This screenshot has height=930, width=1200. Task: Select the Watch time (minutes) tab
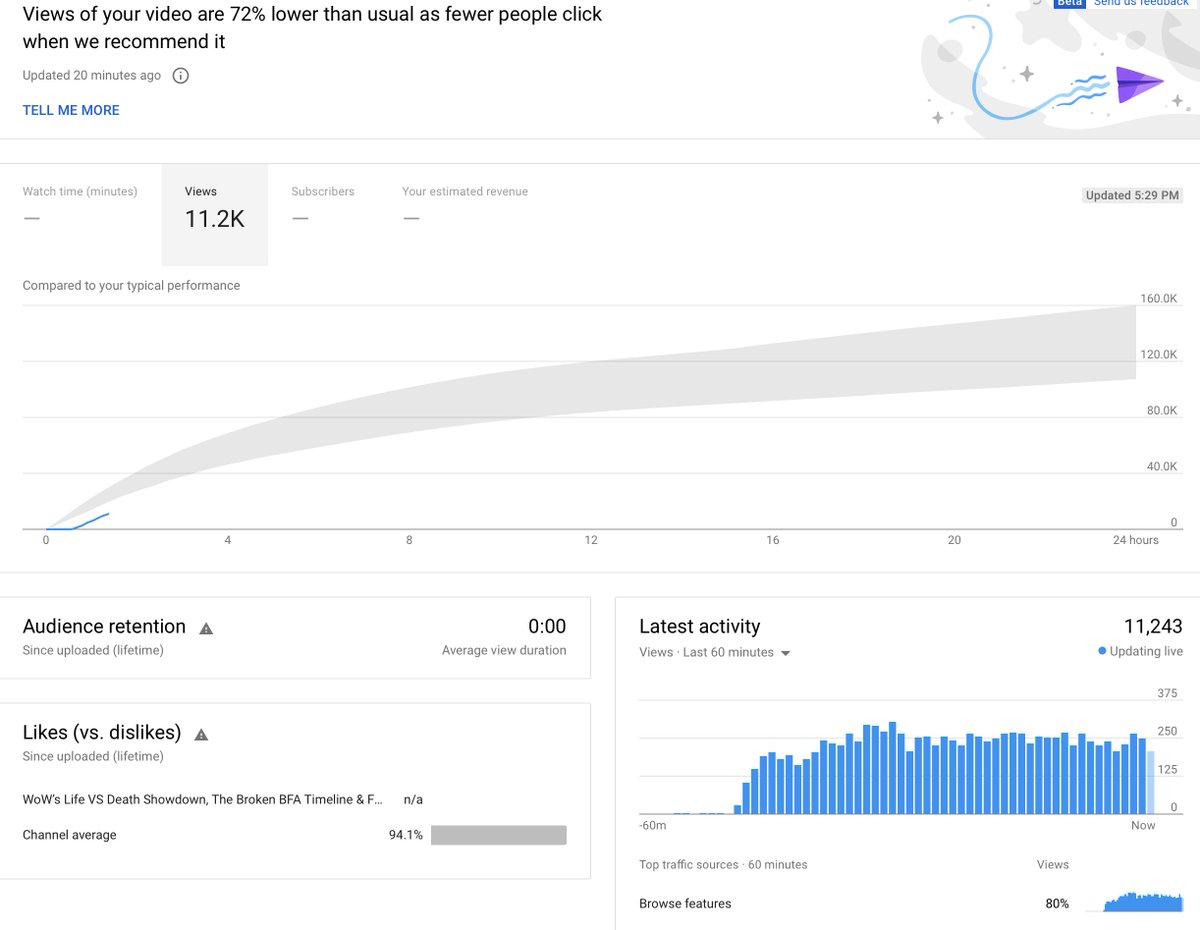point(80,214)
